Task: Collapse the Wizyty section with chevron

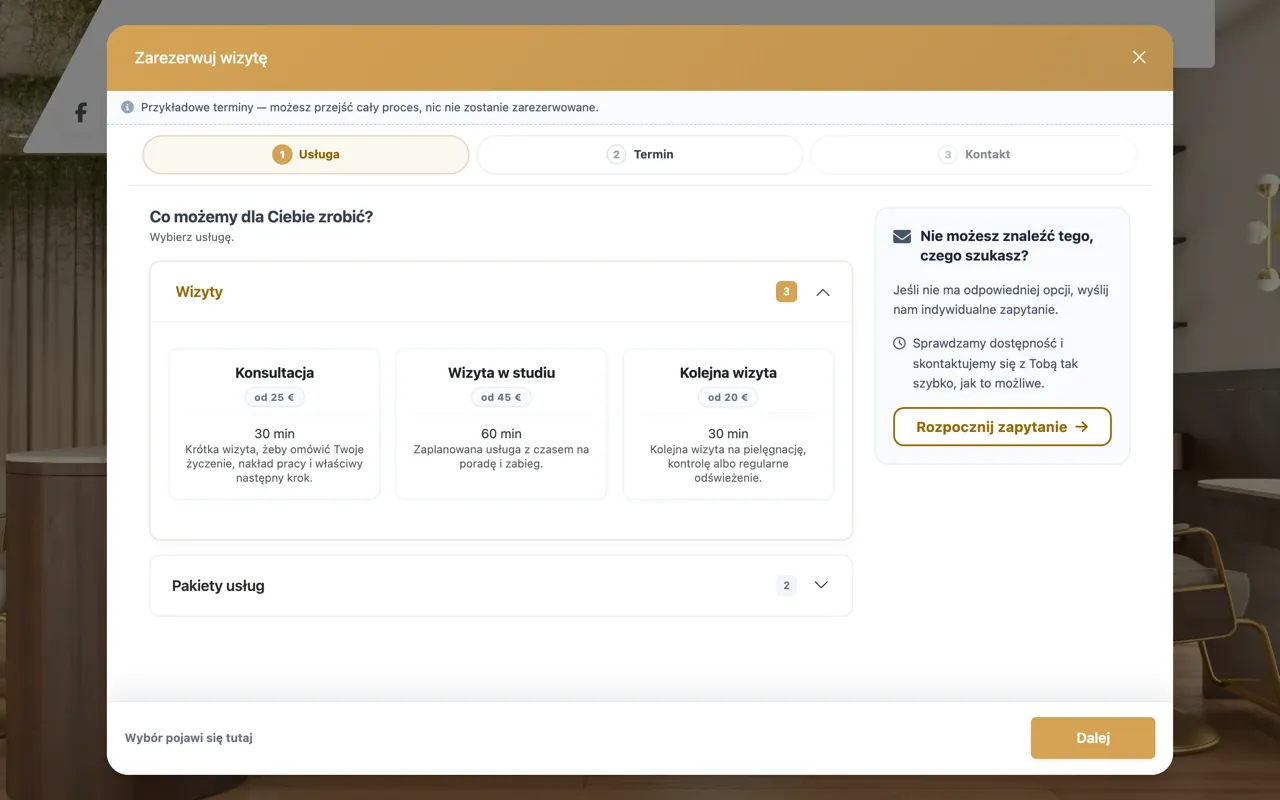Action: coord(823,292)
